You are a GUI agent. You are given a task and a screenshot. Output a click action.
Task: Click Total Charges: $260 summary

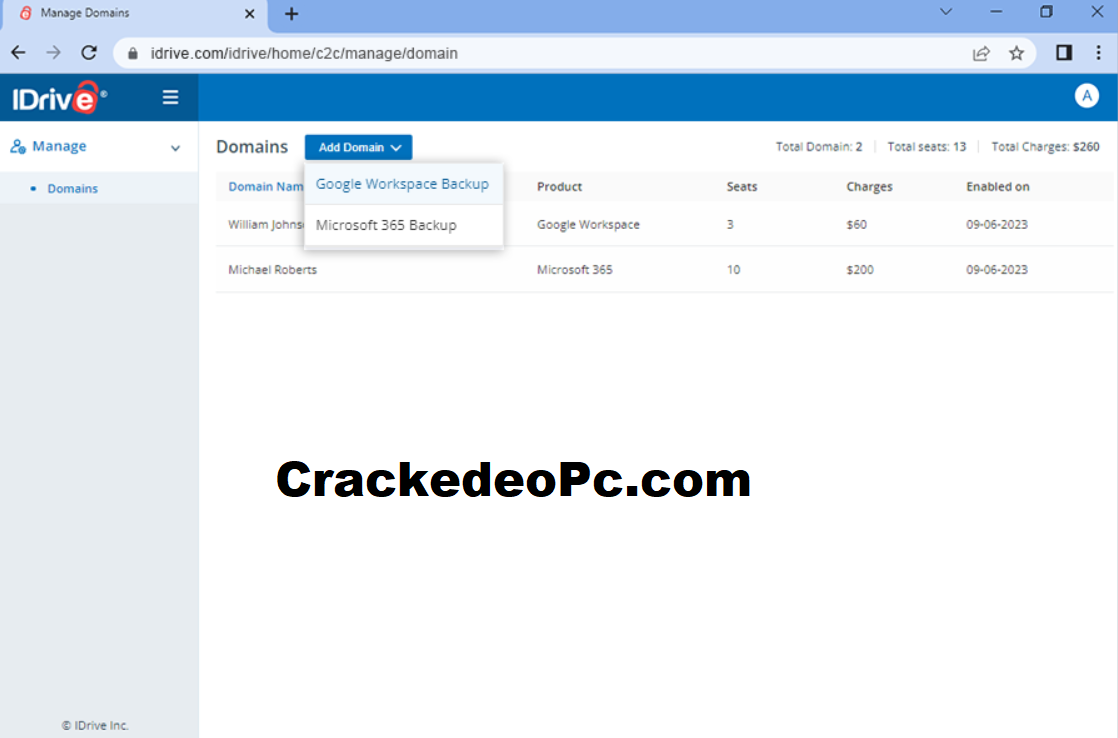click(1045, 147)
